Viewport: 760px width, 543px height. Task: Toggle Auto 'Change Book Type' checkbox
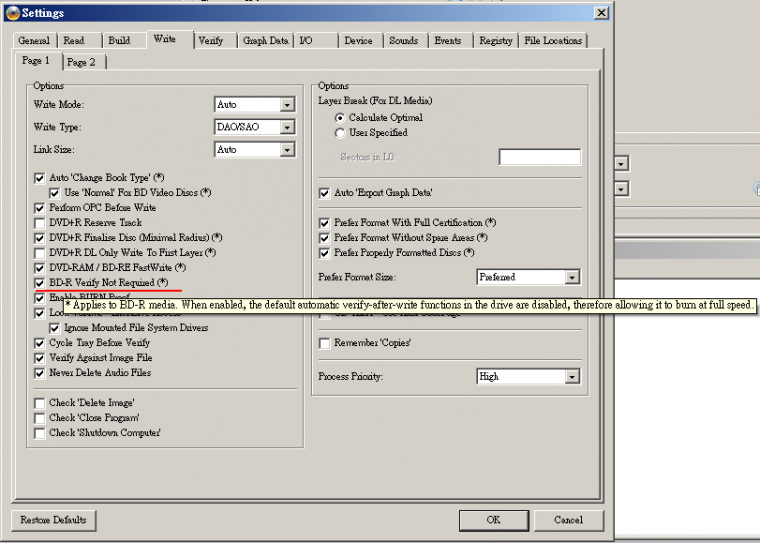40,178
